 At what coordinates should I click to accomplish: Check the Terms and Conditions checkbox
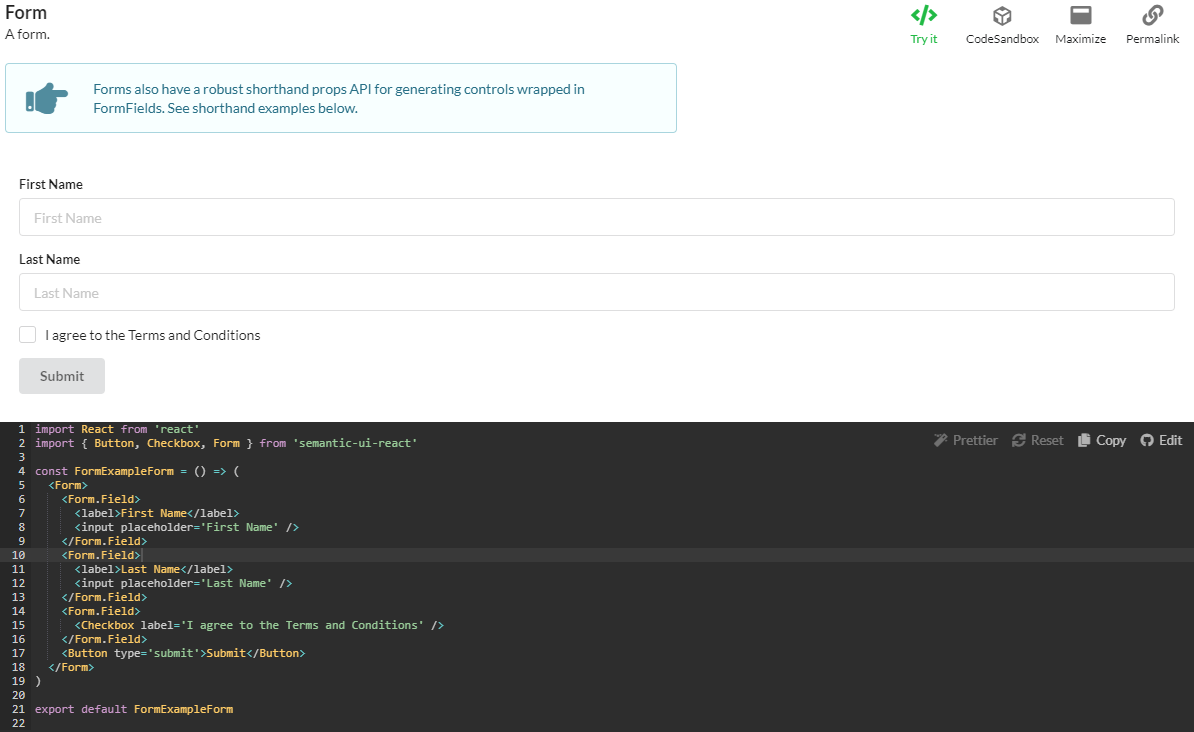[28, 335]
